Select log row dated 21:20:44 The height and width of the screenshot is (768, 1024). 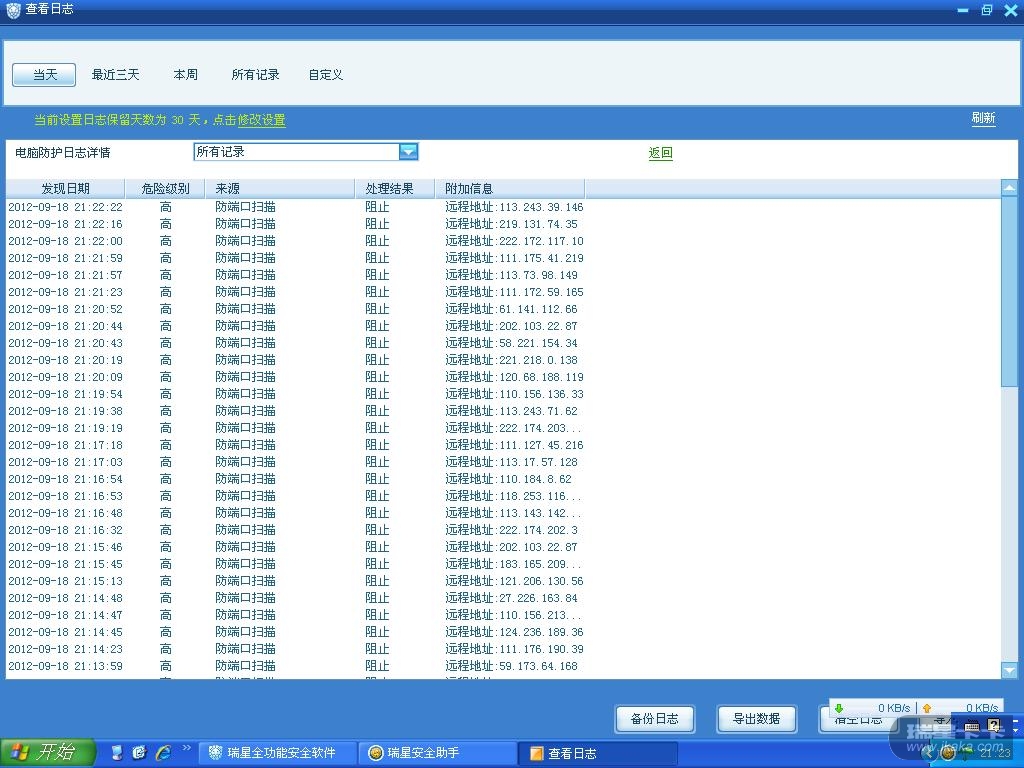[x=503, y=326]
